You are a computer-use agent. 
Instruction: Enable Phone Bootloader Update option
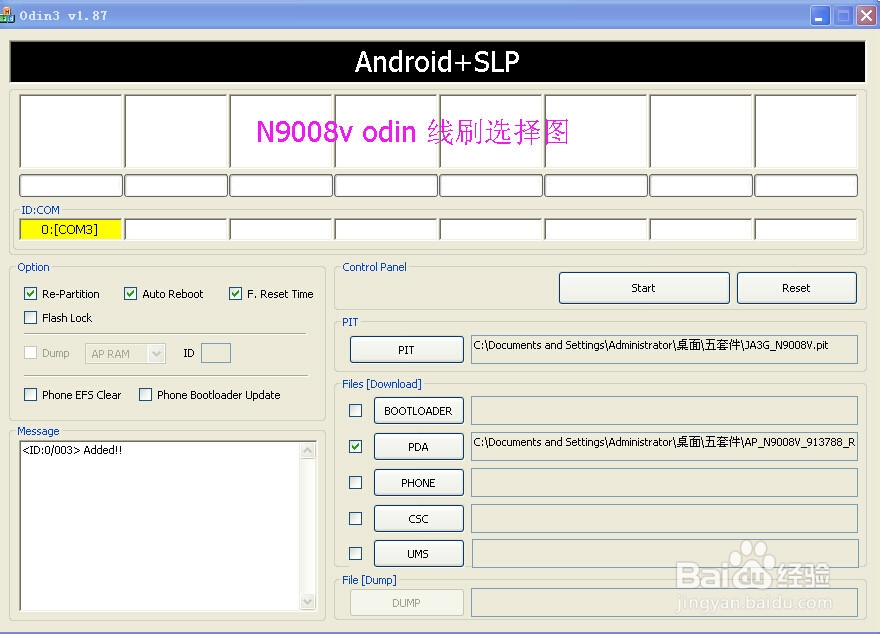(145, 394)
